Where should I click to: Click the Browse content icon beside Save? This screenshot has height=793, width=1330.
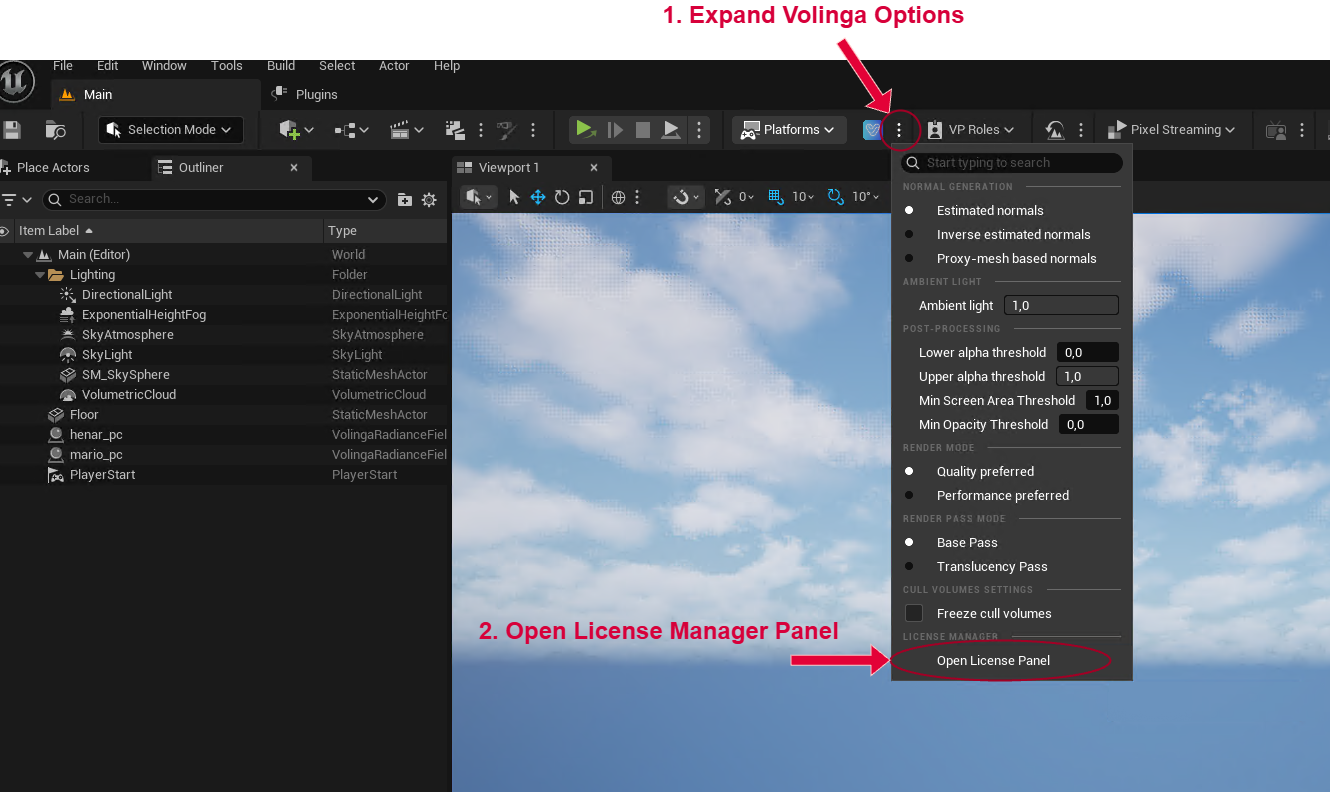[56, 130]
